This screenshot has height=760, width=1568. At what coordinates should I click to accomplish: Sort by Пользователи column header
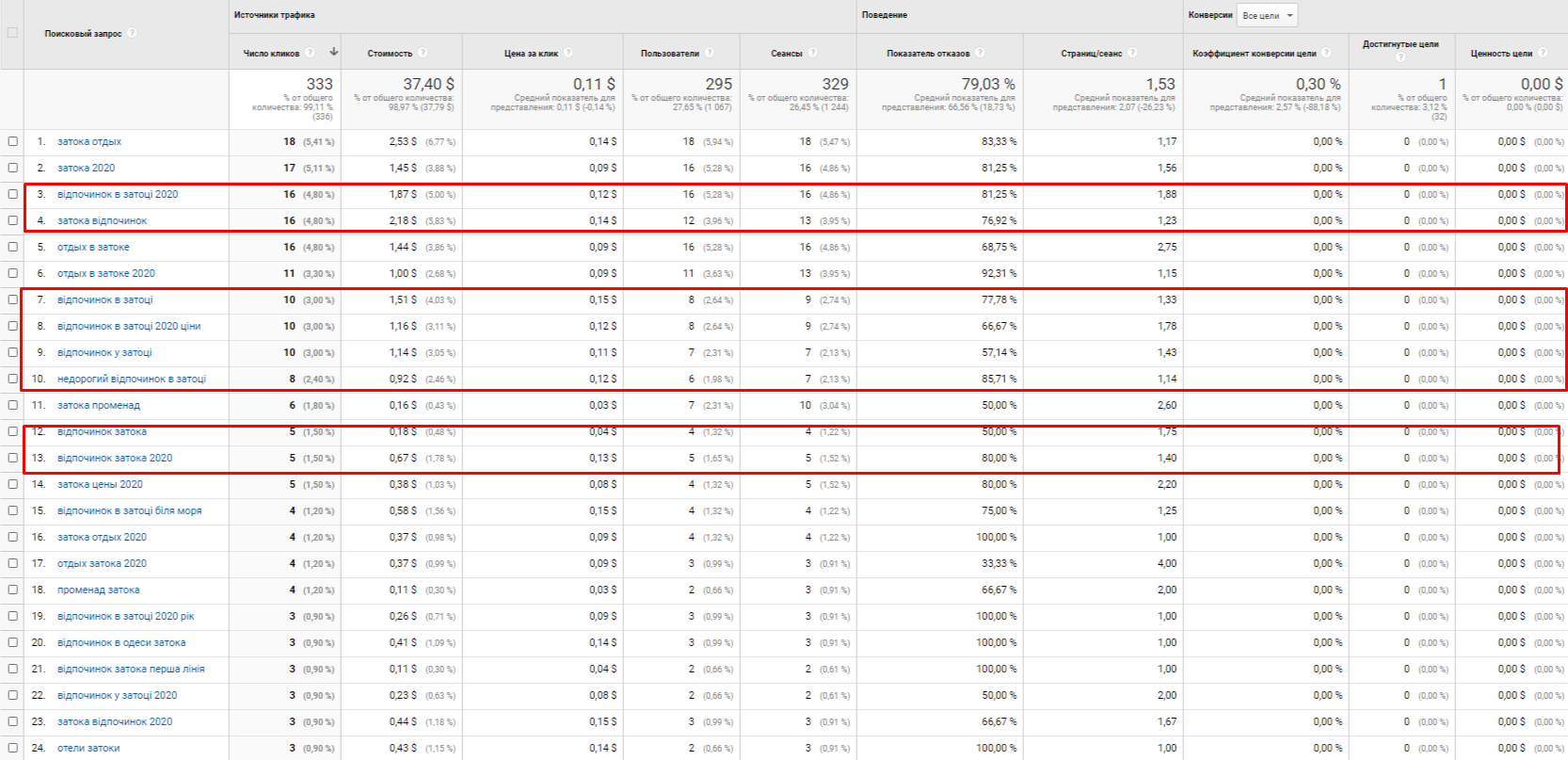tap(670, 54)
